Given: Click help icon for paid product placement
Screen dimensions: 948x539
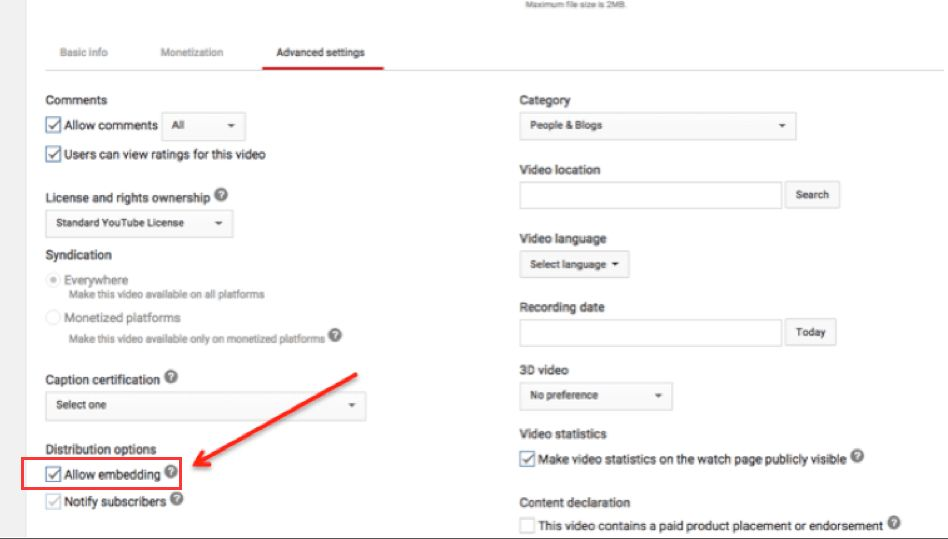Looking at the screenshot, I should 893,524.
